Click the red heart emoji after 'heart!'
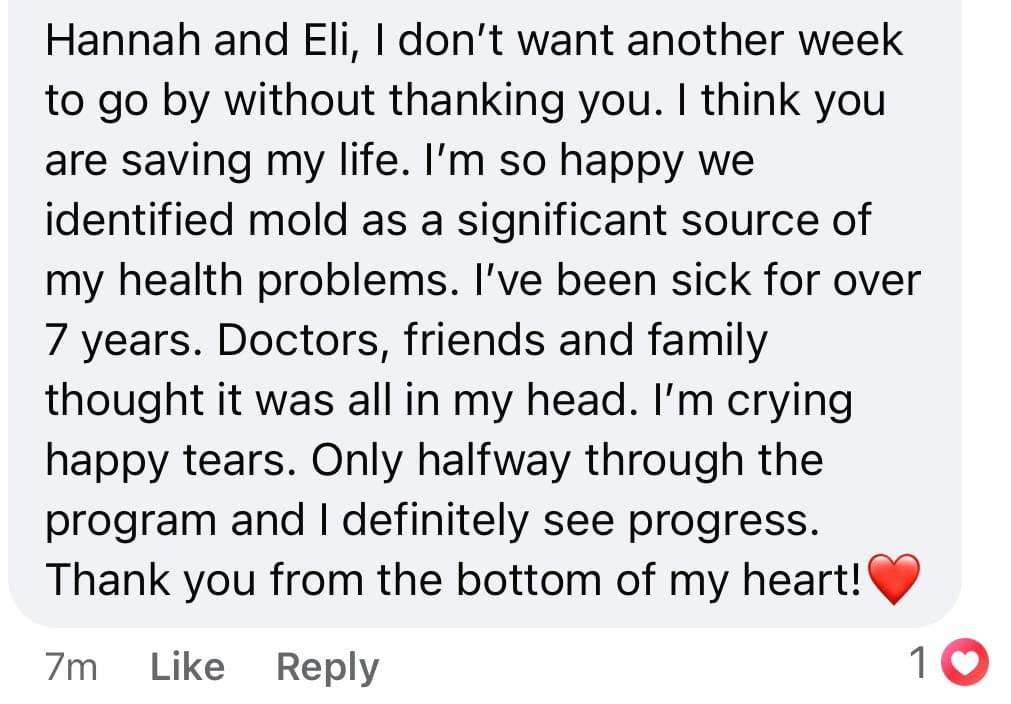The image size is (1011, 704). point(893,579)
